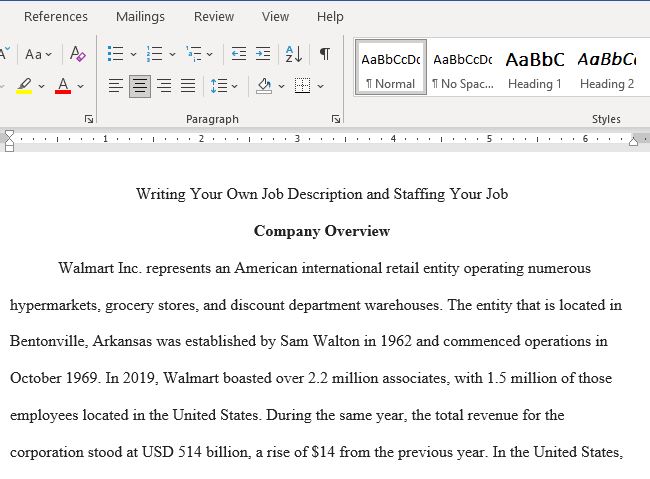The width and height of the screenshot is (650, 479).
Task: Apply the Heading 1 style
Action: pos(535,67)
